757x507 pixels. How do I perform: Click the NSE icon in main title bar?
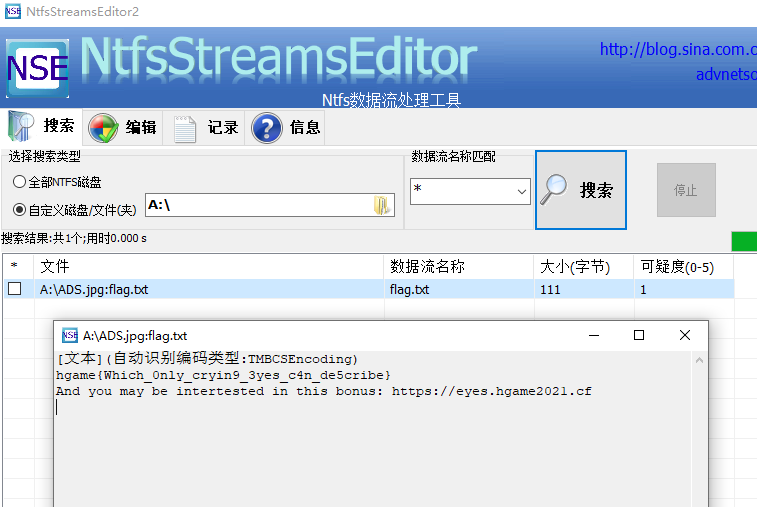(x=13, y=11)
